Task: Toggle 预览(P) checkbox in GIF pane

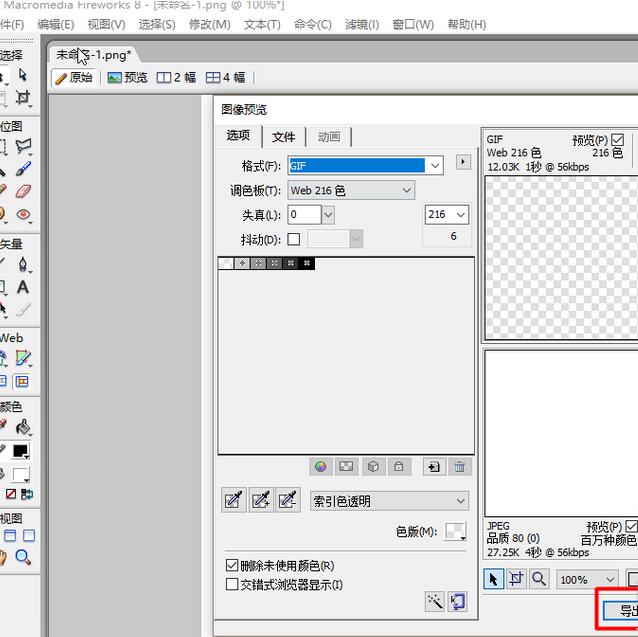Action: pos(618,140)
